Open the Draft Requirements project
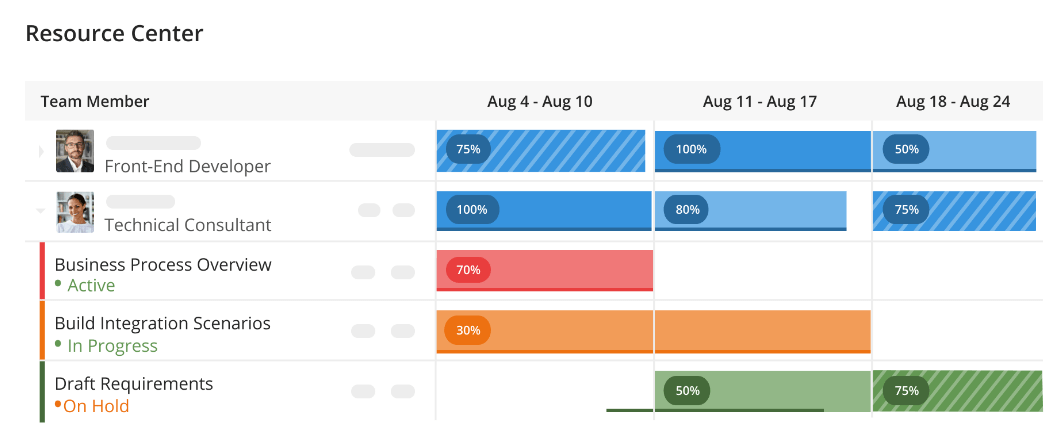Image resolution: width=1060 pixels, height=448 pixels. 134,384
